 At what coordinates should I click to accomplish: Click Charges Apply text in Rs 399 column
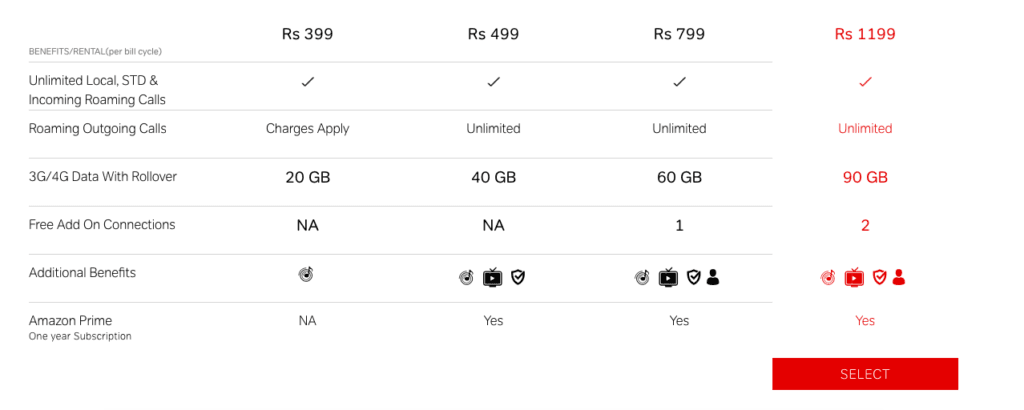click(308, 129)
